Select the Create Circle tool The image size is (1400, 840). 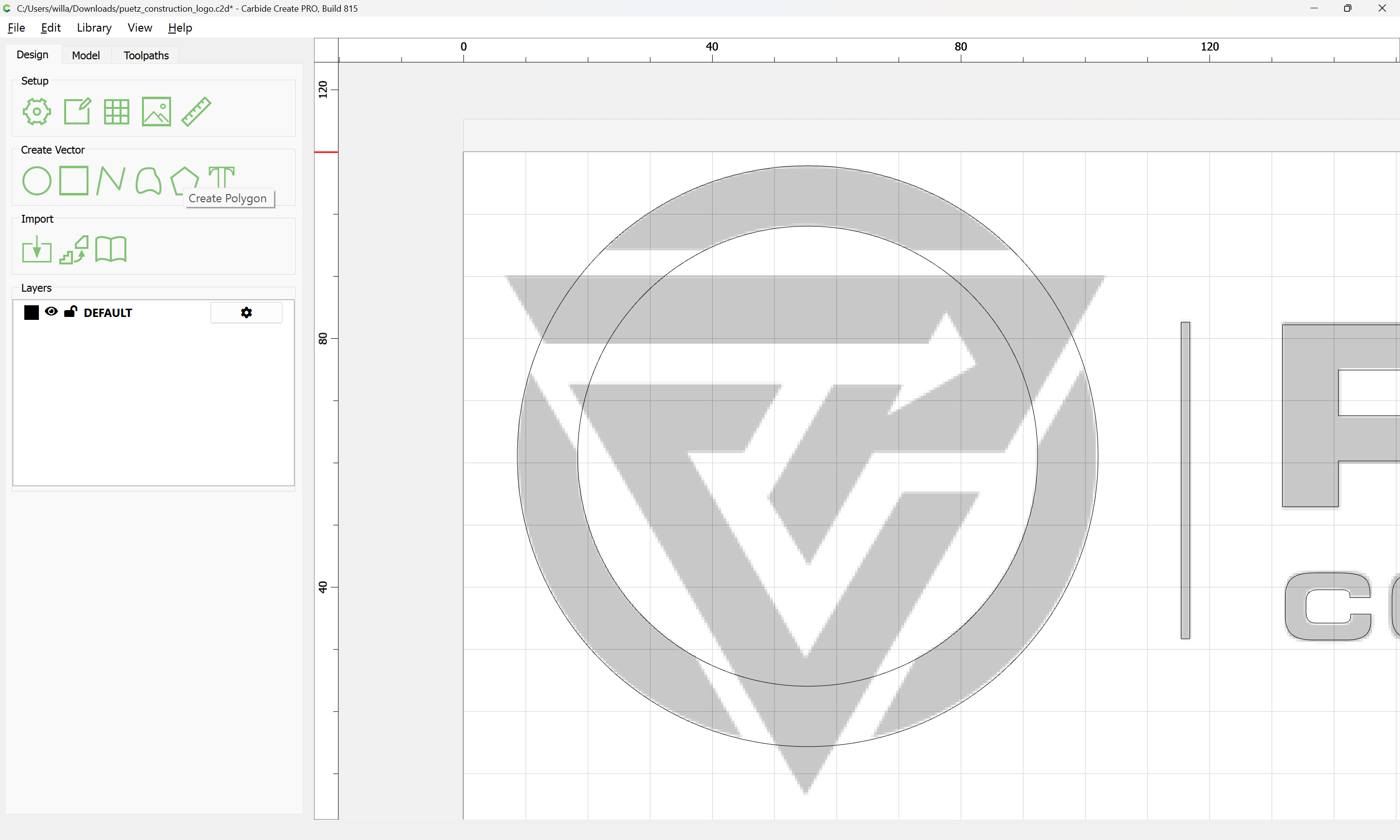pos(37,180)
